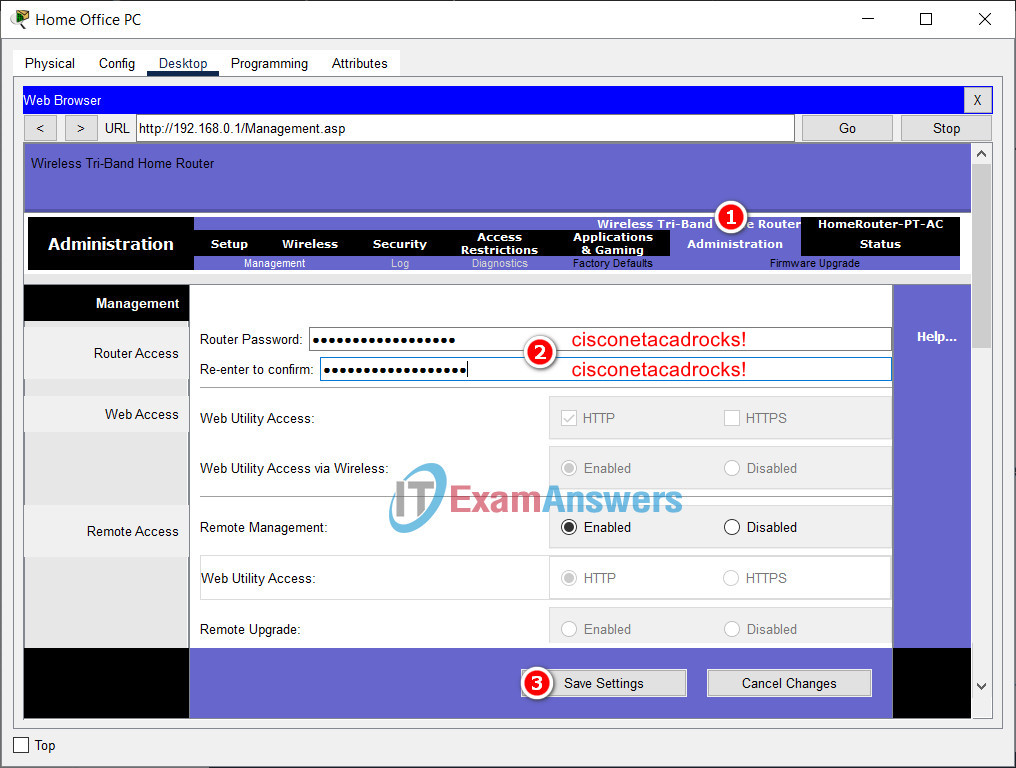
Task: Click the scrollbar down arrow
Action: 981,686
